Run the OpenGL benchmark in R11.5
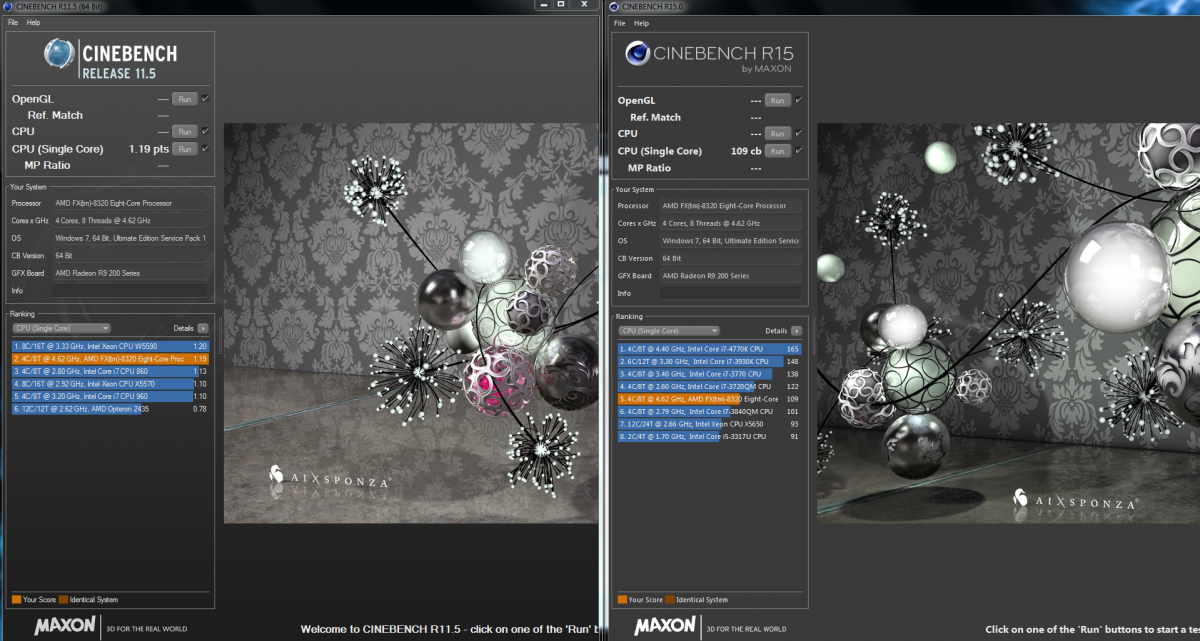This screenshot has height=641, width=1200. point(184,99)
